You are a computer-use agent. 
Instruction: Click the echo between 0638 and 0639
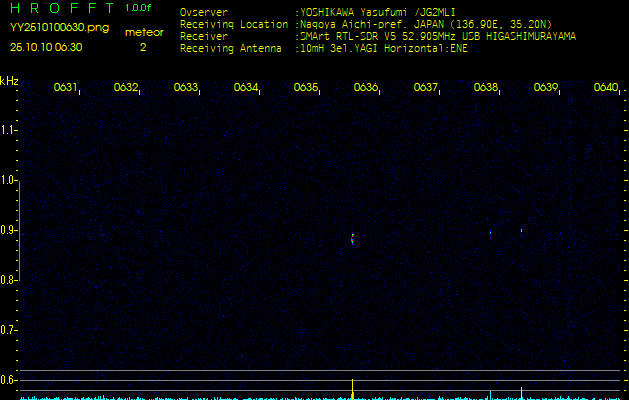point(521,231)
